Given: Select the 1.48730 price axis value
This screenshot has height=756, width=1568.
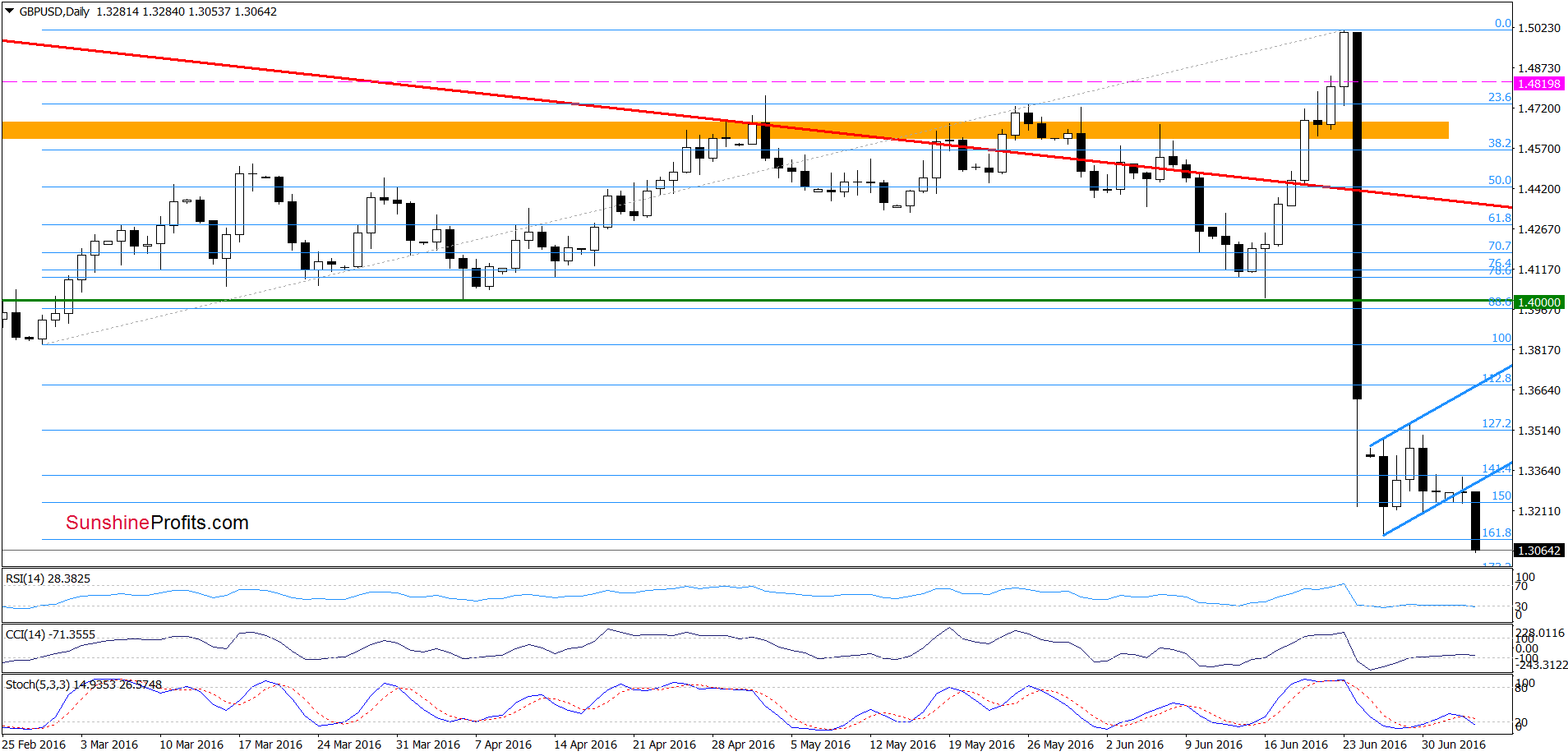Looking at the screenshot, I should click(1538, 68).
